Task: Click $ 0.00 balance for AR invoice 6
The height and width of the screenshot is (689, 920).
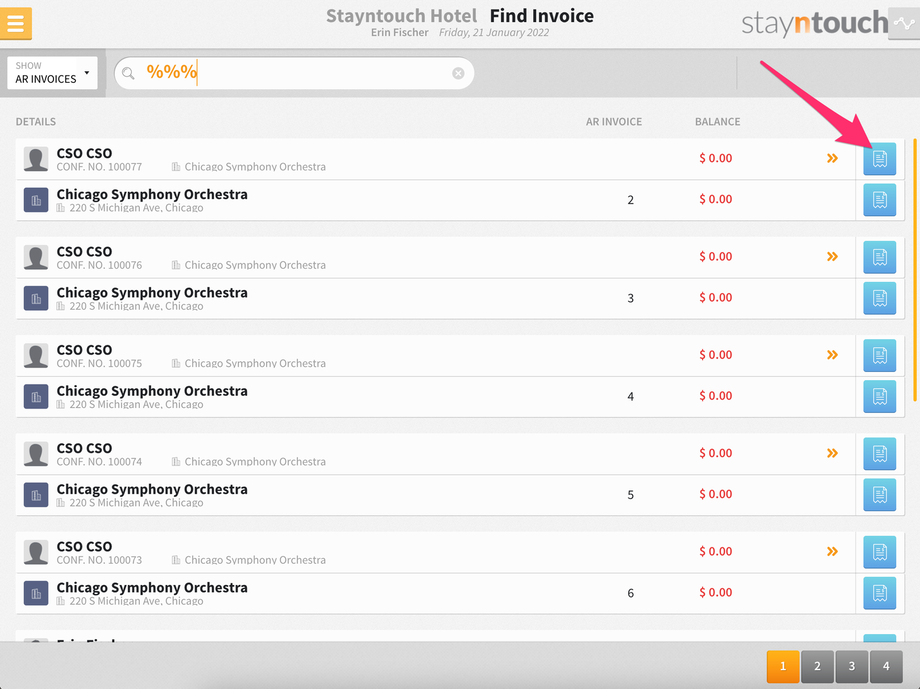Action: click(715, 593)
